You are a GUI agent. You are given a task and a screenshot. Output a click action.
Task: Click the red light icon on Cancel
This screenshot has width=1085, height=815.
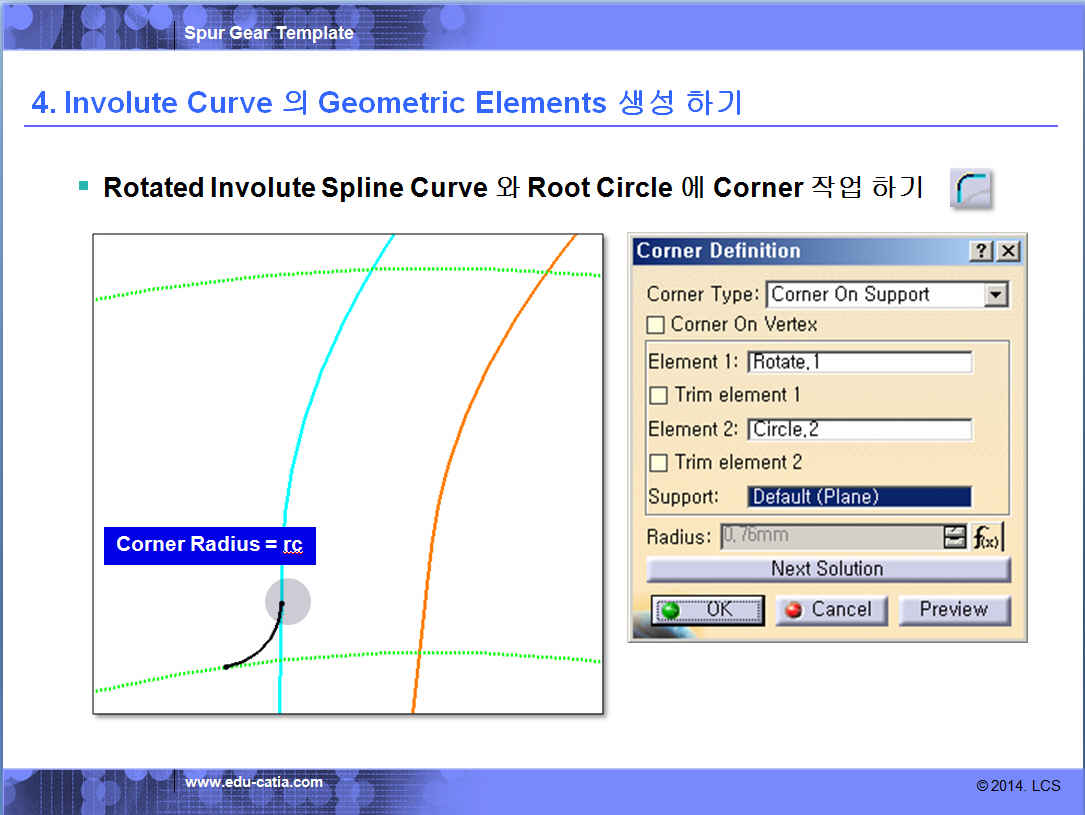[x=794, y=610]
